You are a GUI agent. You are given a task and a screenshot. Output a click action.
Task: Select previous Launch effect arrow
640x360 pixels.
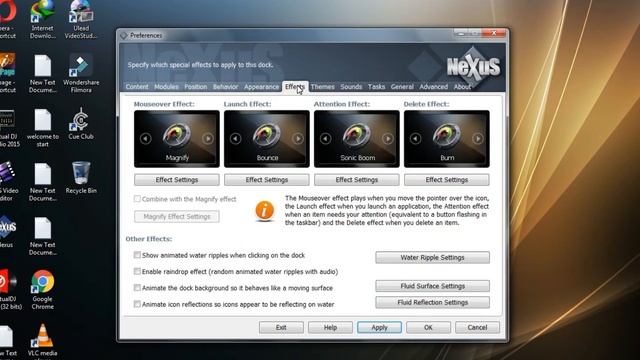click(236, 139)
